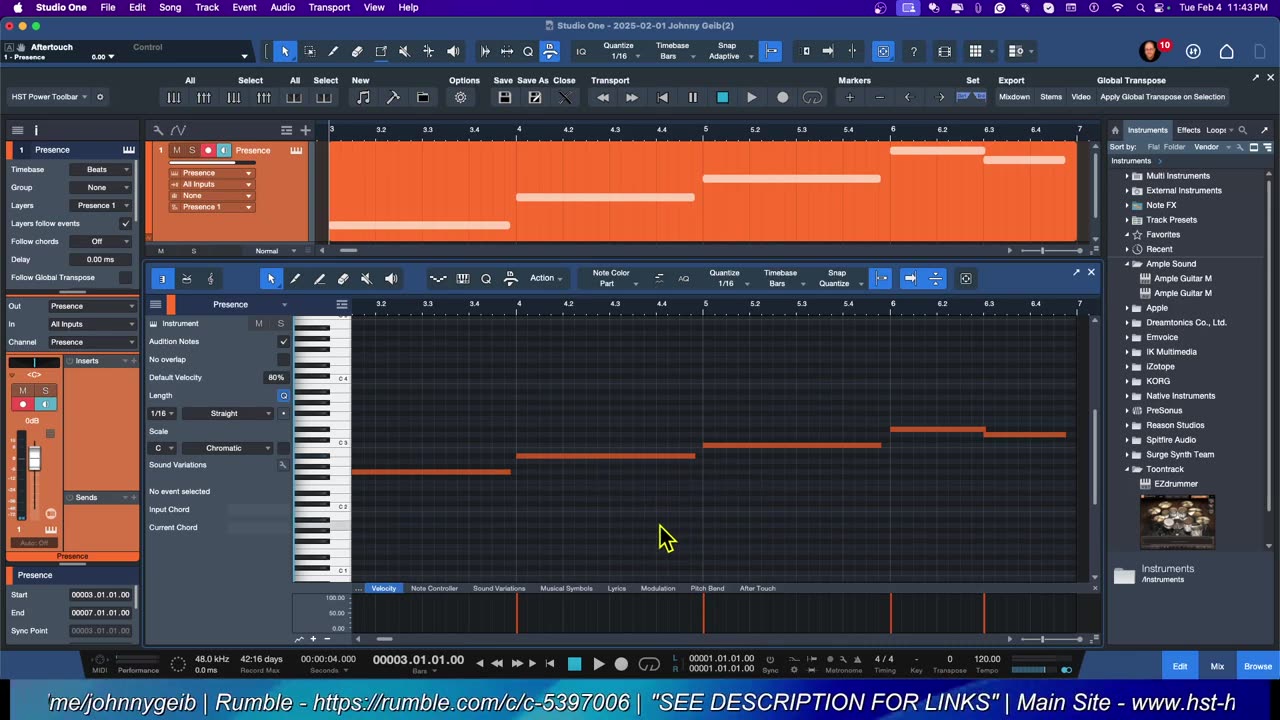Click the Options gear icon
1280x720 pixels.
click(461, 97)
